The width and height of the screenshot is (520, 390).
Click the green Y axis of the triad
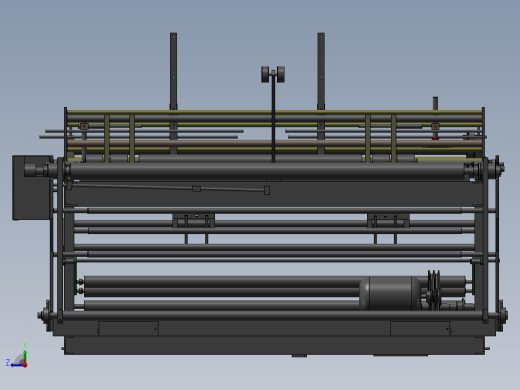pos(25,356)
